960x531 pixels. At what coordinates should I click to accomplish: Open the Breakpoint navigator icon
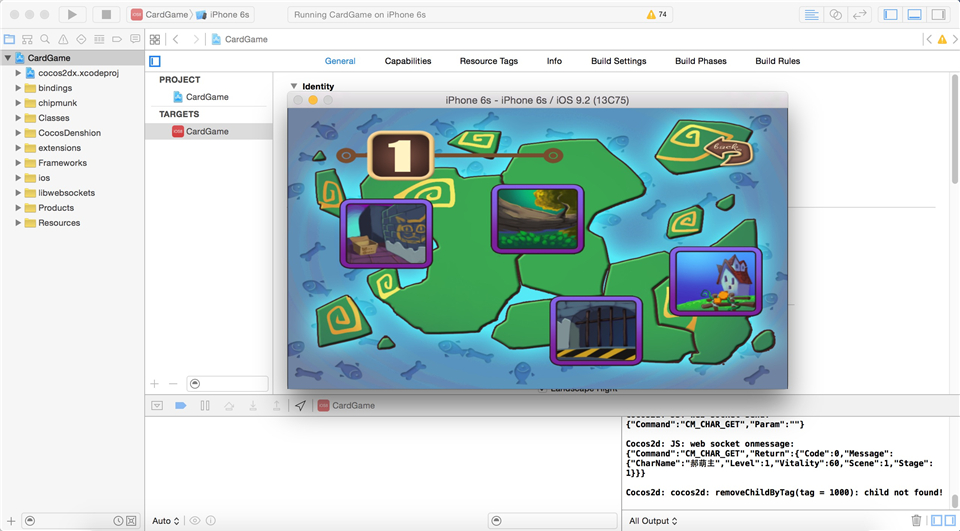pyautogui.click(x=117, y=39)
